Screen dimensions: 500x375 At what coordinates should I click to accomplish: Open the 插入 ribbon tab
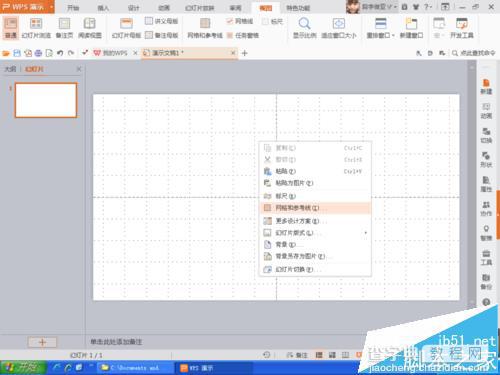click(103, 8)
